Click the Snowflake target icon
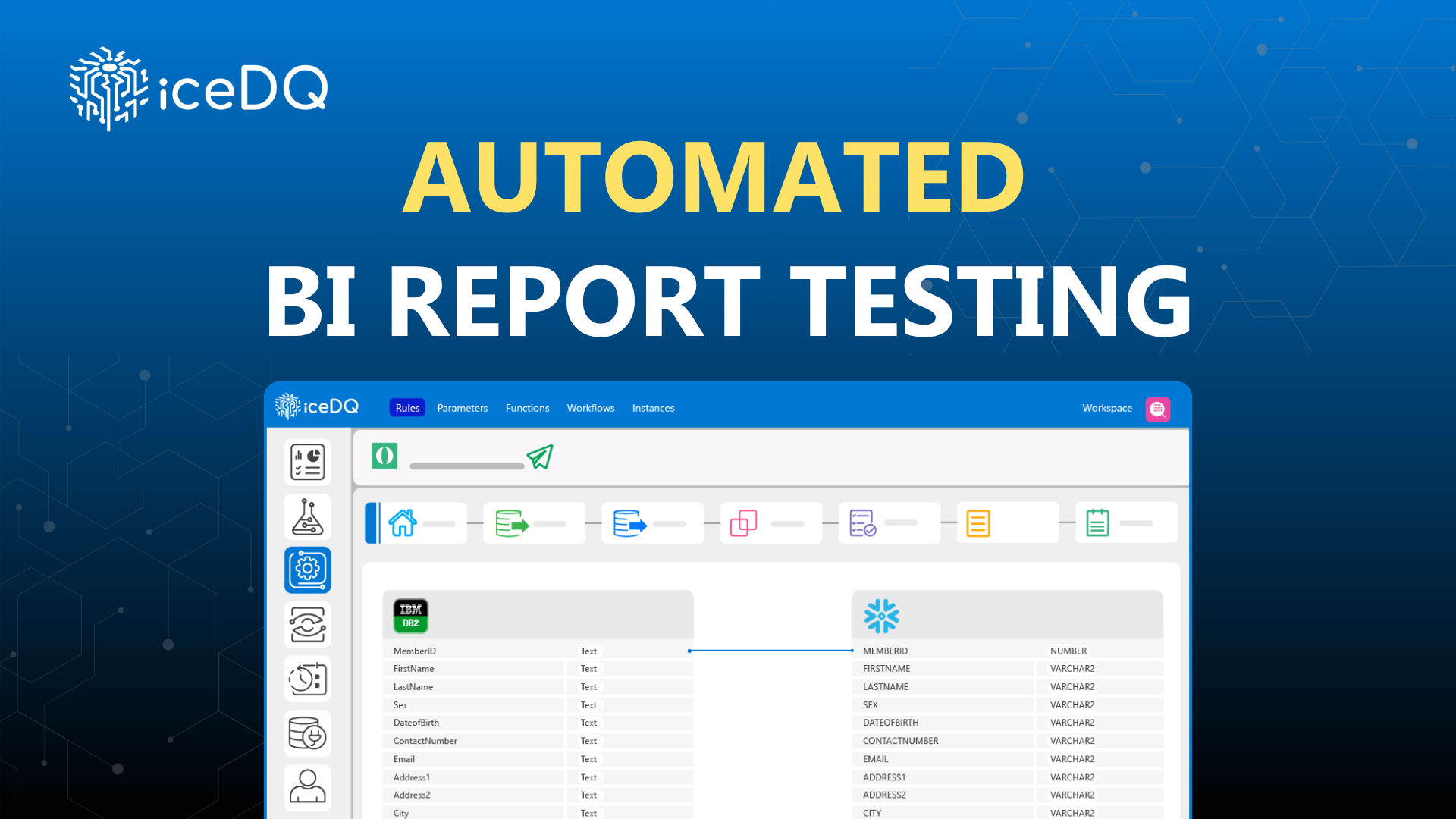This screenshot has height=819, width=1456. point(881,616)
